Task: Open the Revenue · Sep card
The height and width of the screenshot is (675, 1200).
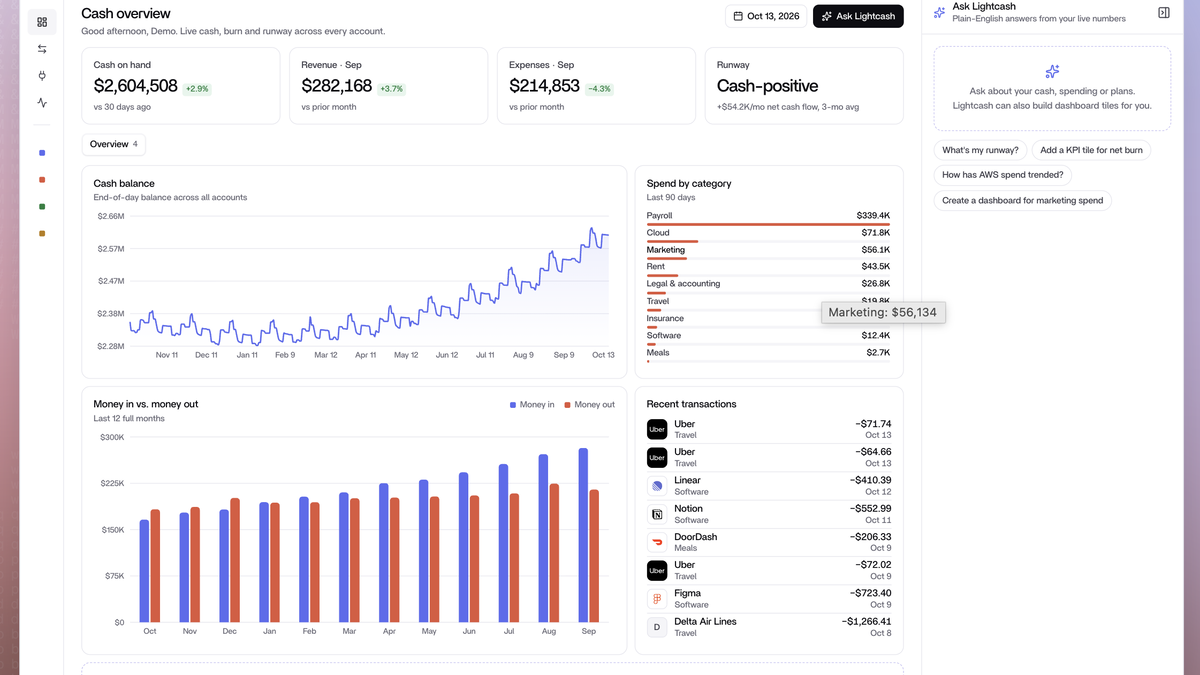Action: [388, 85]
